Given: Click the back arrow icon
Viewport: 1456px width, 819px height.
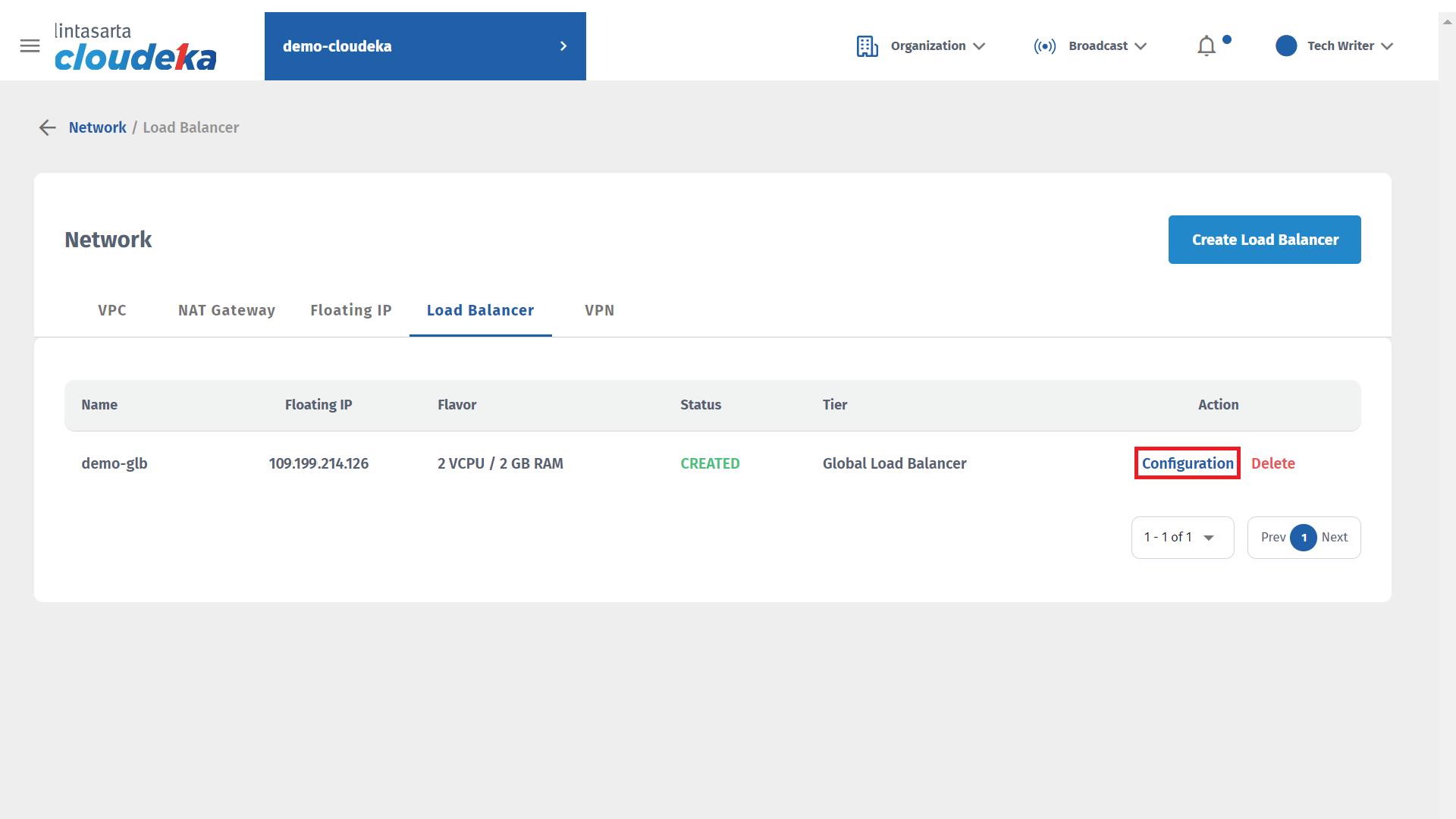Looking at the screenshot, I should click(47, 127).
